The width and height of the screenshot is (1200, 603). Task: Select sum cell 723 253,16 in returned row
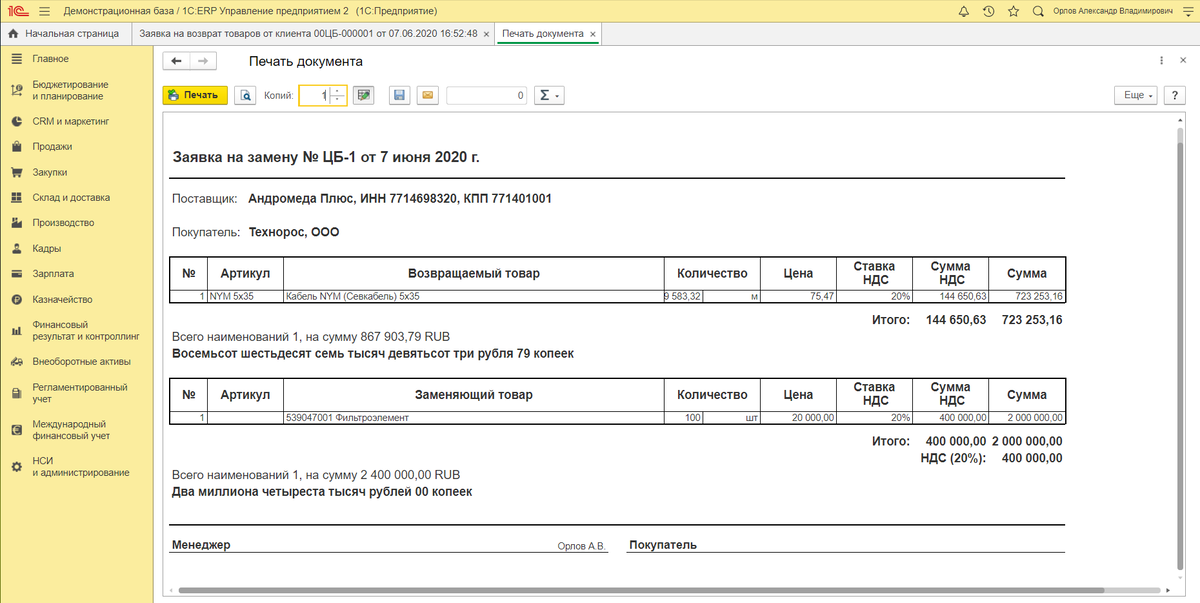click(1027, 297)
